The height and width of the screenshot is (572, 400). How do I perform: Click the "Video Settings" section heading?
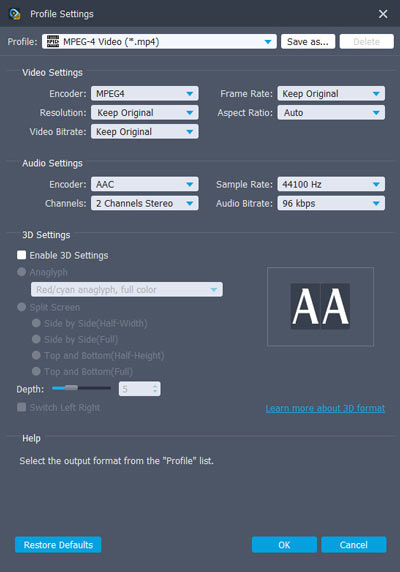tap(53, 73)
